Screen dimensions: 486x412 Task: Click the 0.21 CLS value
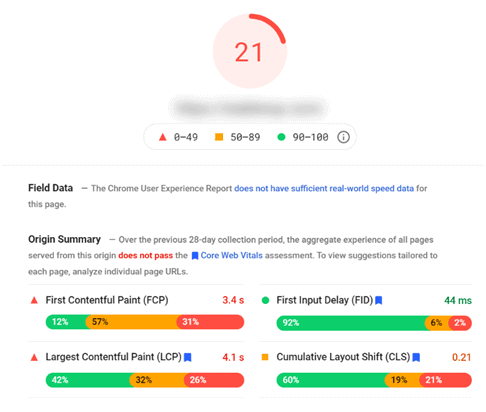[x=461, y=357]
